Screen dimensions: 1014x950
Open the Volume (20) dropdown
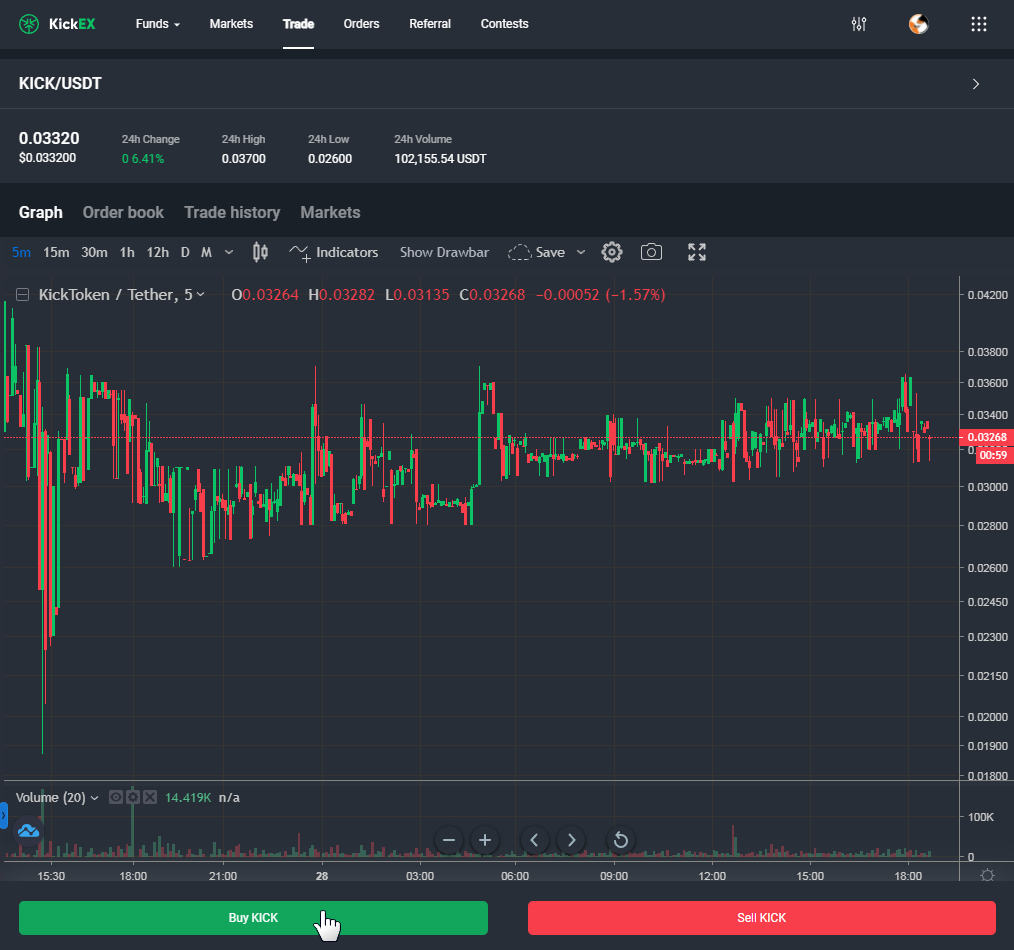click(x=94, y=797)
